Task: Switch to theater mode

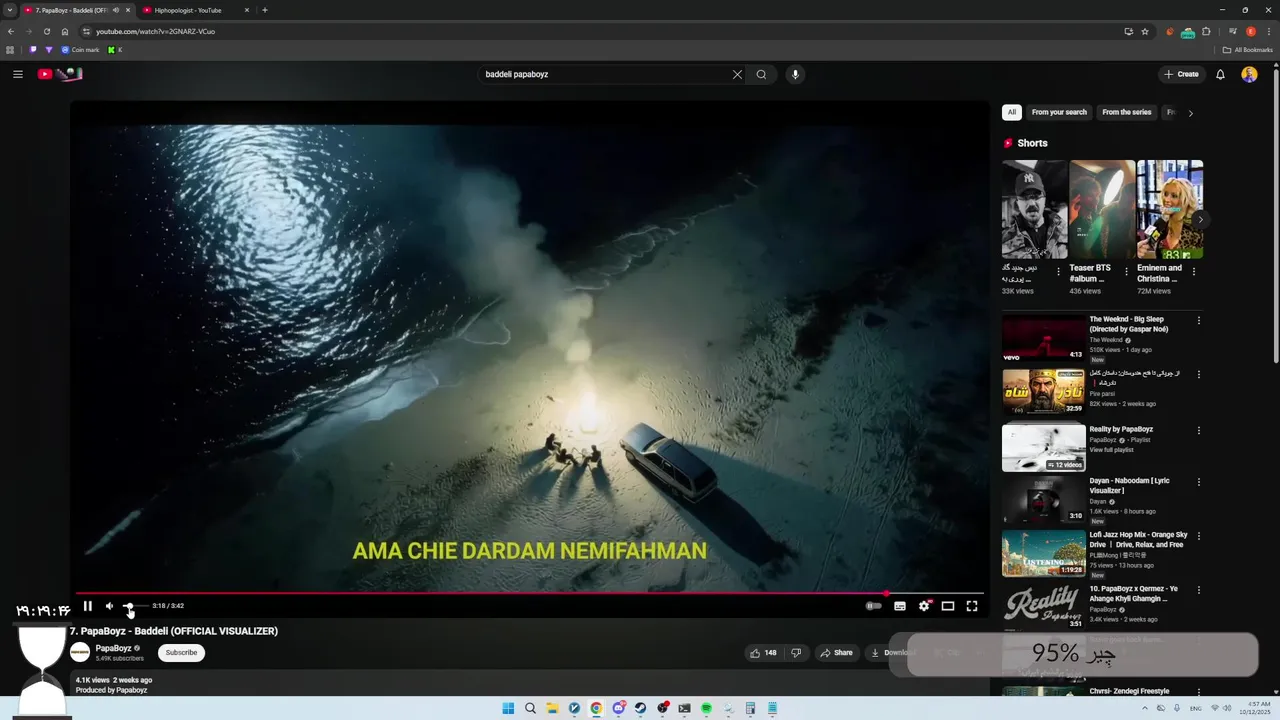Action: [x=948, y=606]
